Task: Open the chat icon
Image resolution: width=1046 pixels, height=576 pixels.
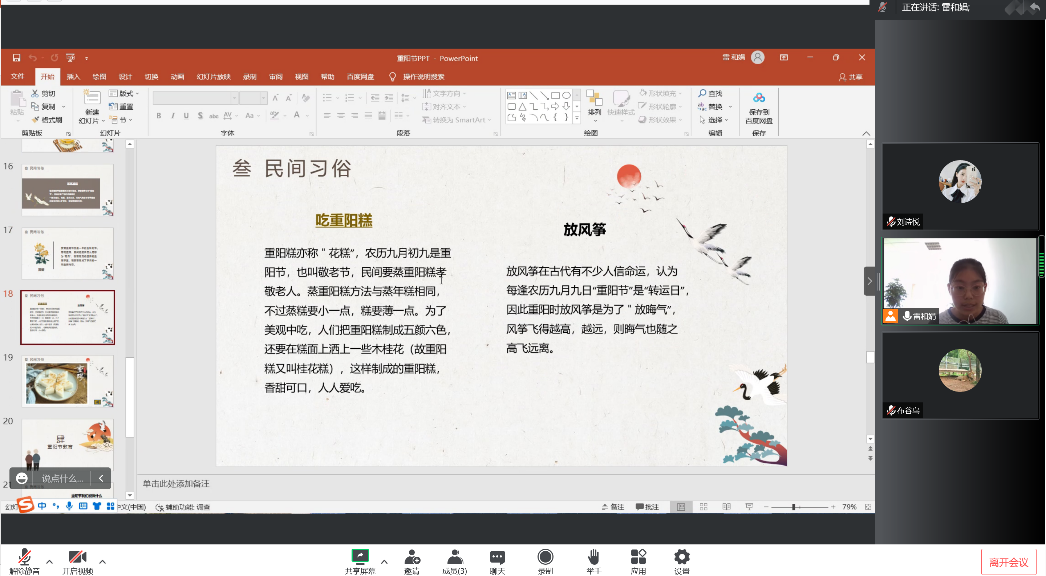Action: pos(497,557)
